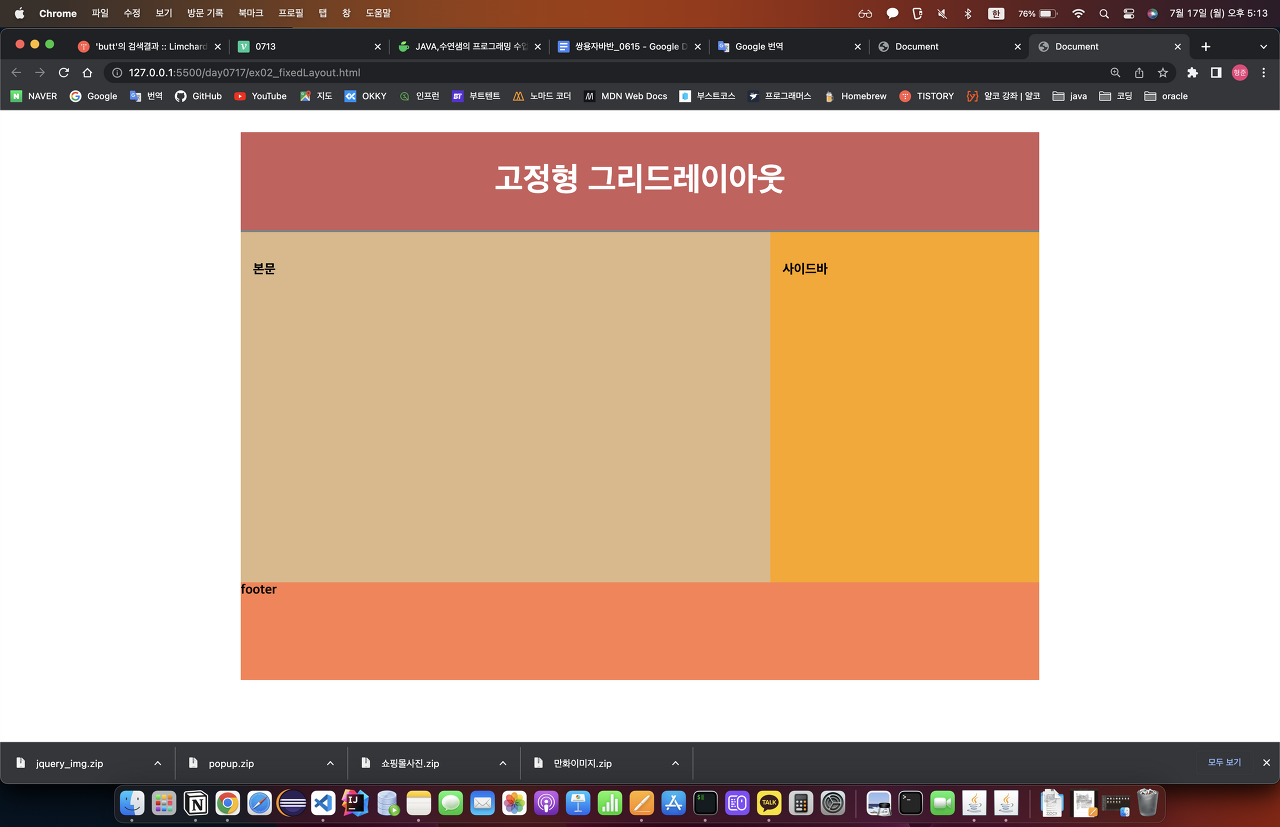
Task: Open the 부트텐트 bookmark
Action: click(476, 96)
